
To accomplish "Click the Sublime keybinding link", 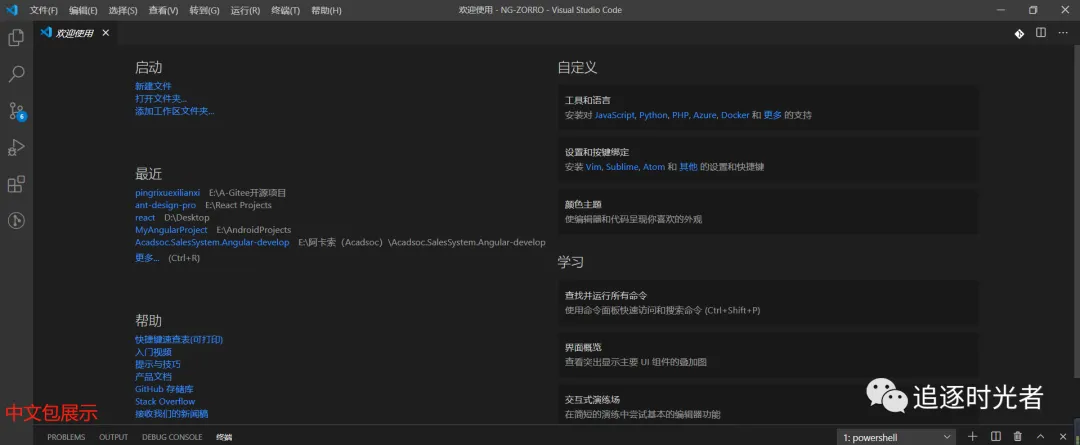I will (x=622, y=167).
